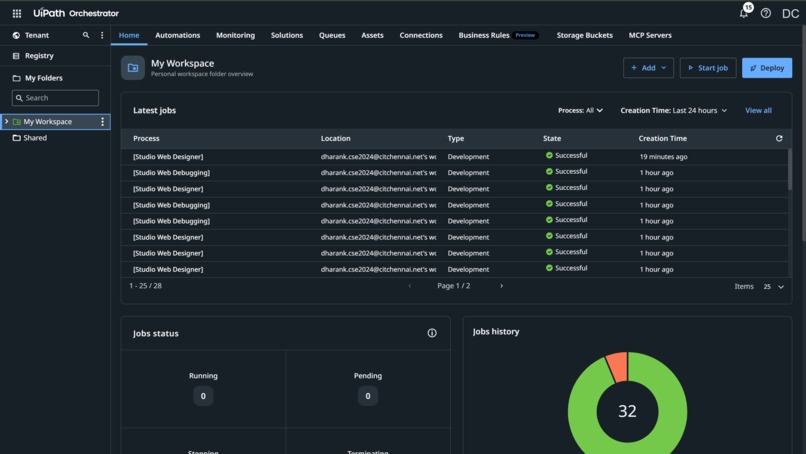Switch to the Automations tab
The width and height of the screenshot is (806, 454).
(x=177, y=35)
